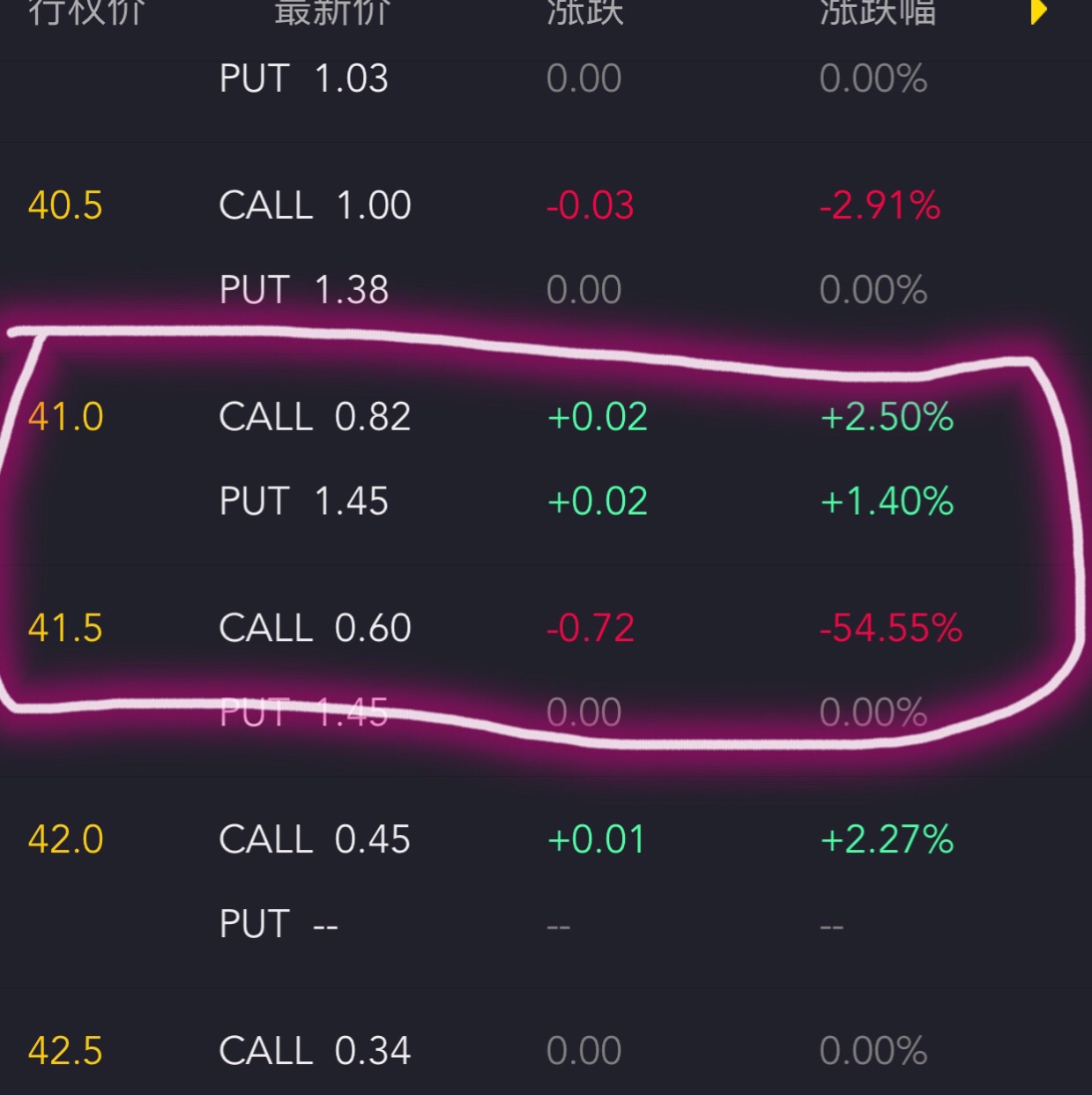This screenshot has height=1095, width=1092.
Task: Tap the PUT 1.03 row at the top
Action: click(x=546, y=79)
